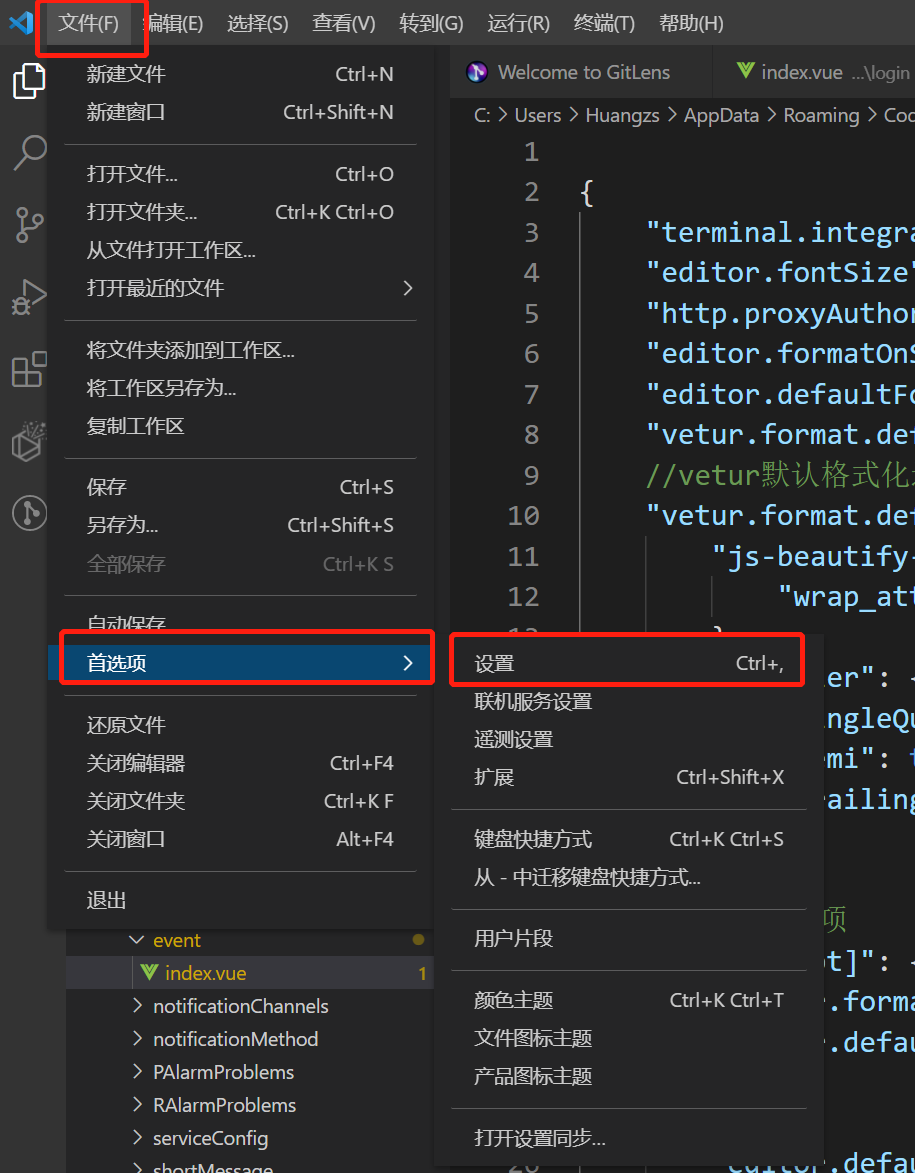Screen dimensions: 915x1173
Task: Choose 打开设置同步... in the submenu
Action: 629,1139
